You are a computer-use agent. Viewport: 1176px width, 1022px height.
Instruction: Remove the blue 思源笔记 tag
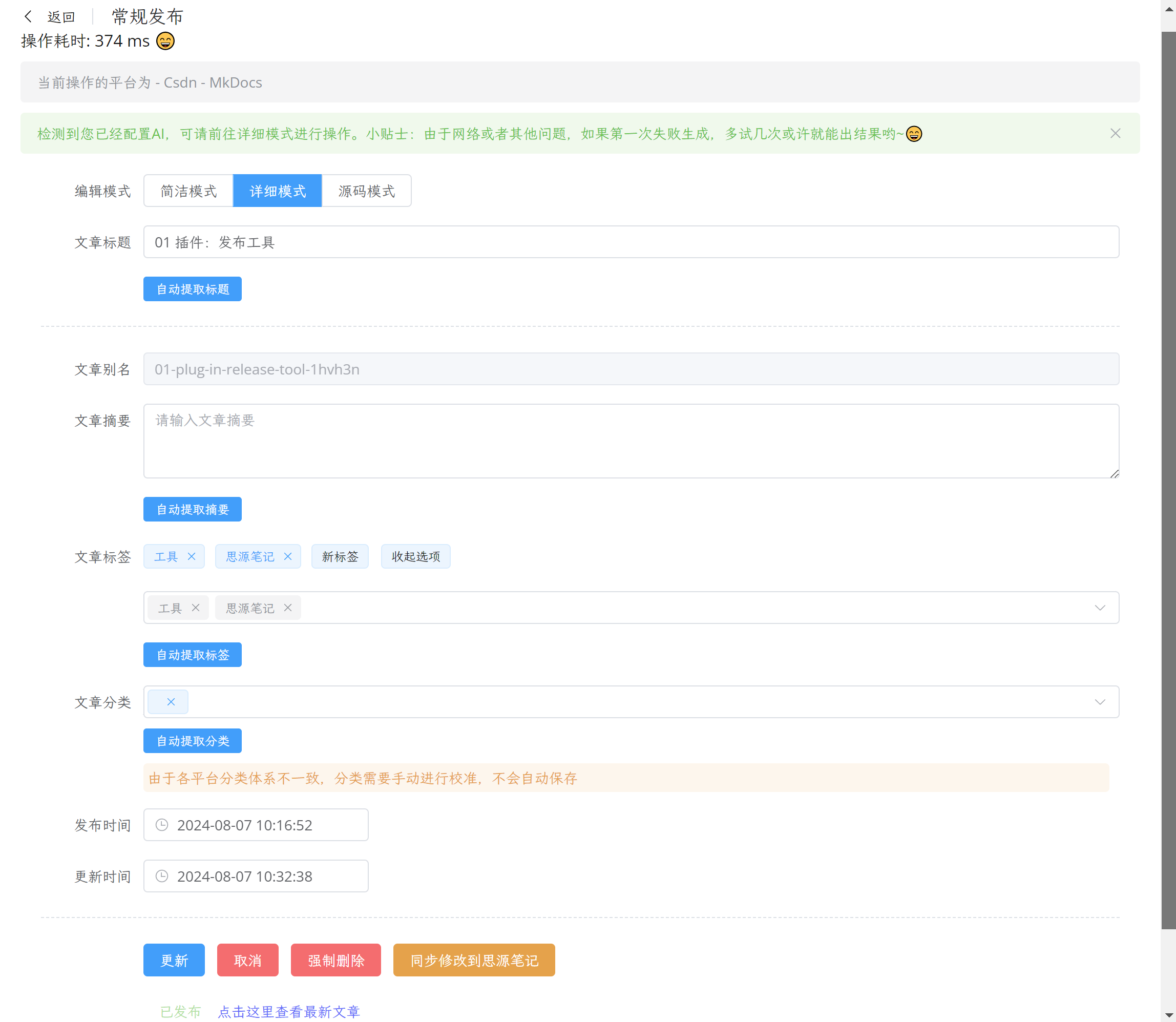(x=288, y=556)
